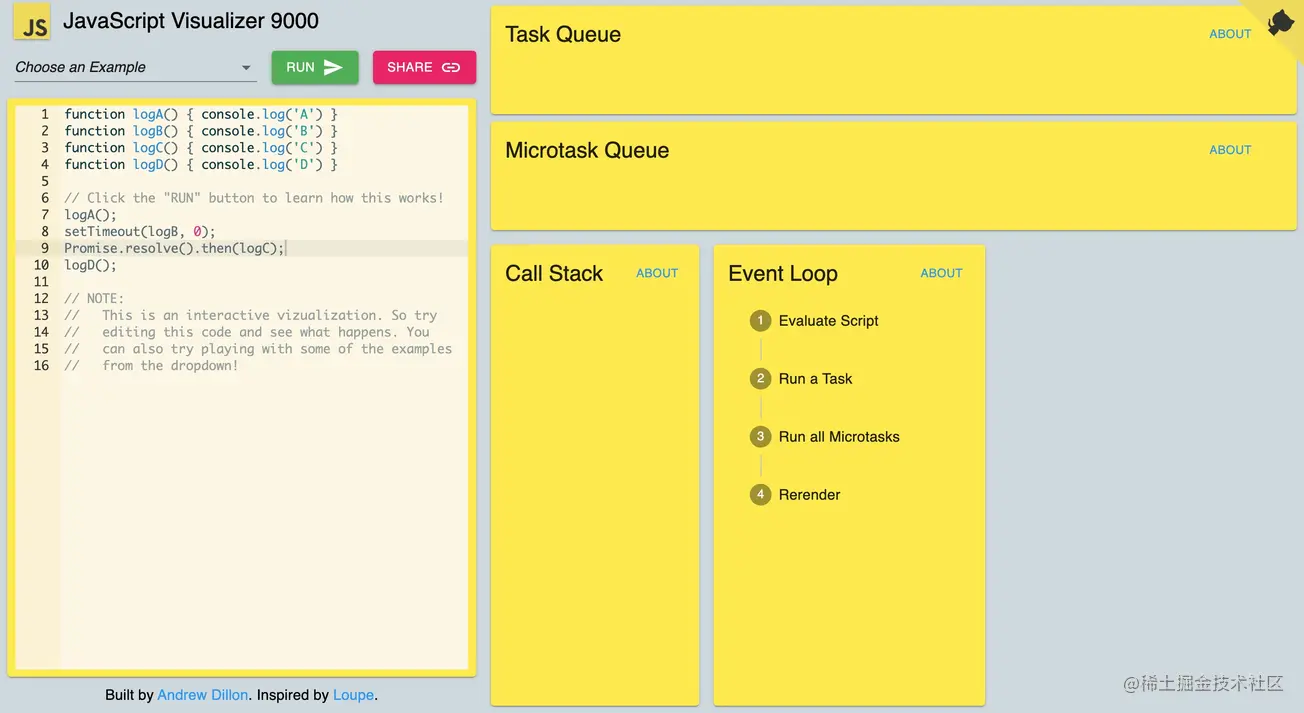Click line number 11 in the gutter
The image size is (1304, 713).
pos(41,282)
